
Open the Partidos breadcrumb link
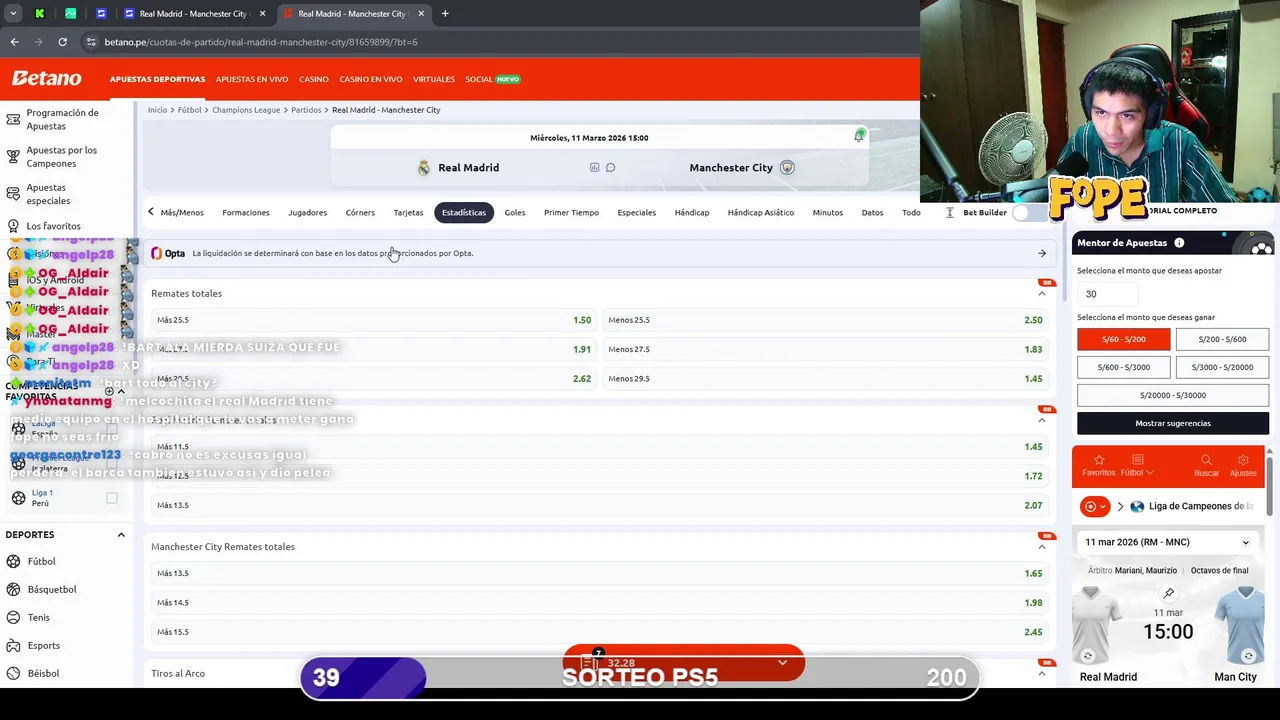[306, 110]
